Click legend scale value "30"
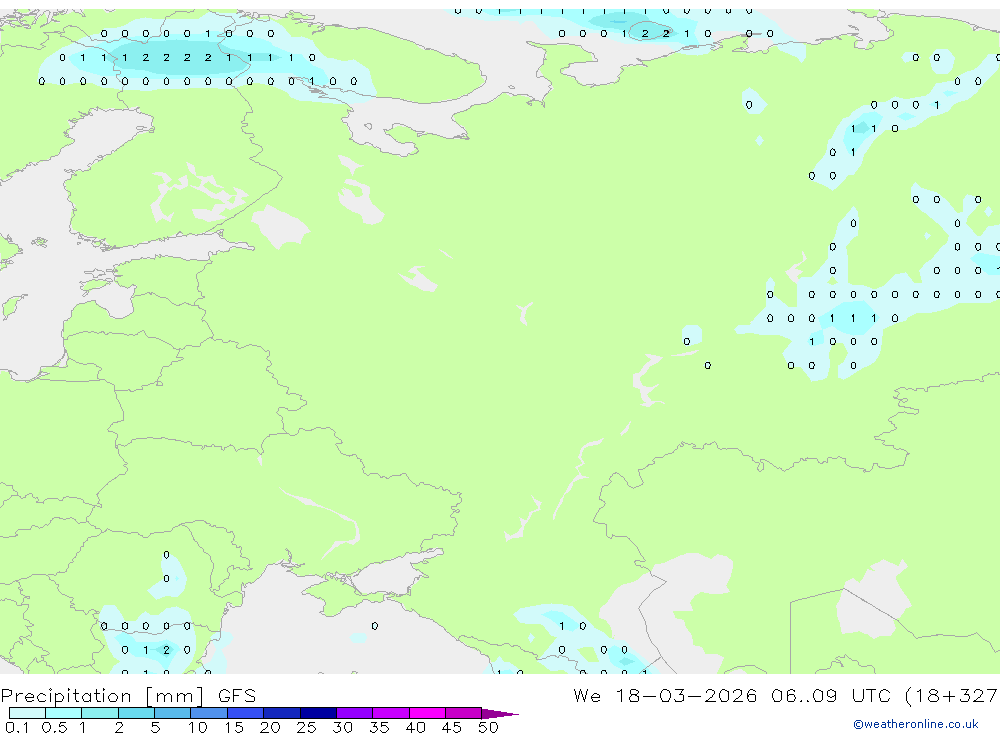This screenshot has width=1000, height=733. tap(342, 727)
